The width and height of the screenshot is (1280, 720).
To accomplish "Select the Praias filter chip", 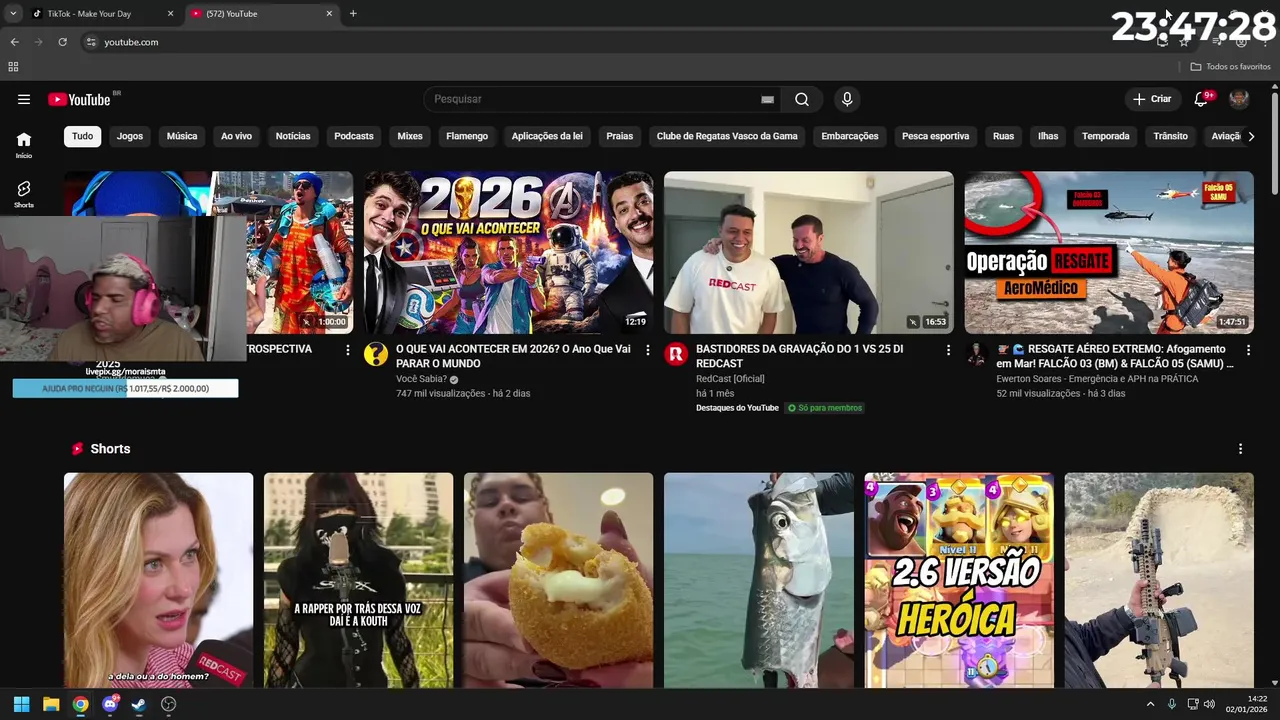I will pos(620,136).
